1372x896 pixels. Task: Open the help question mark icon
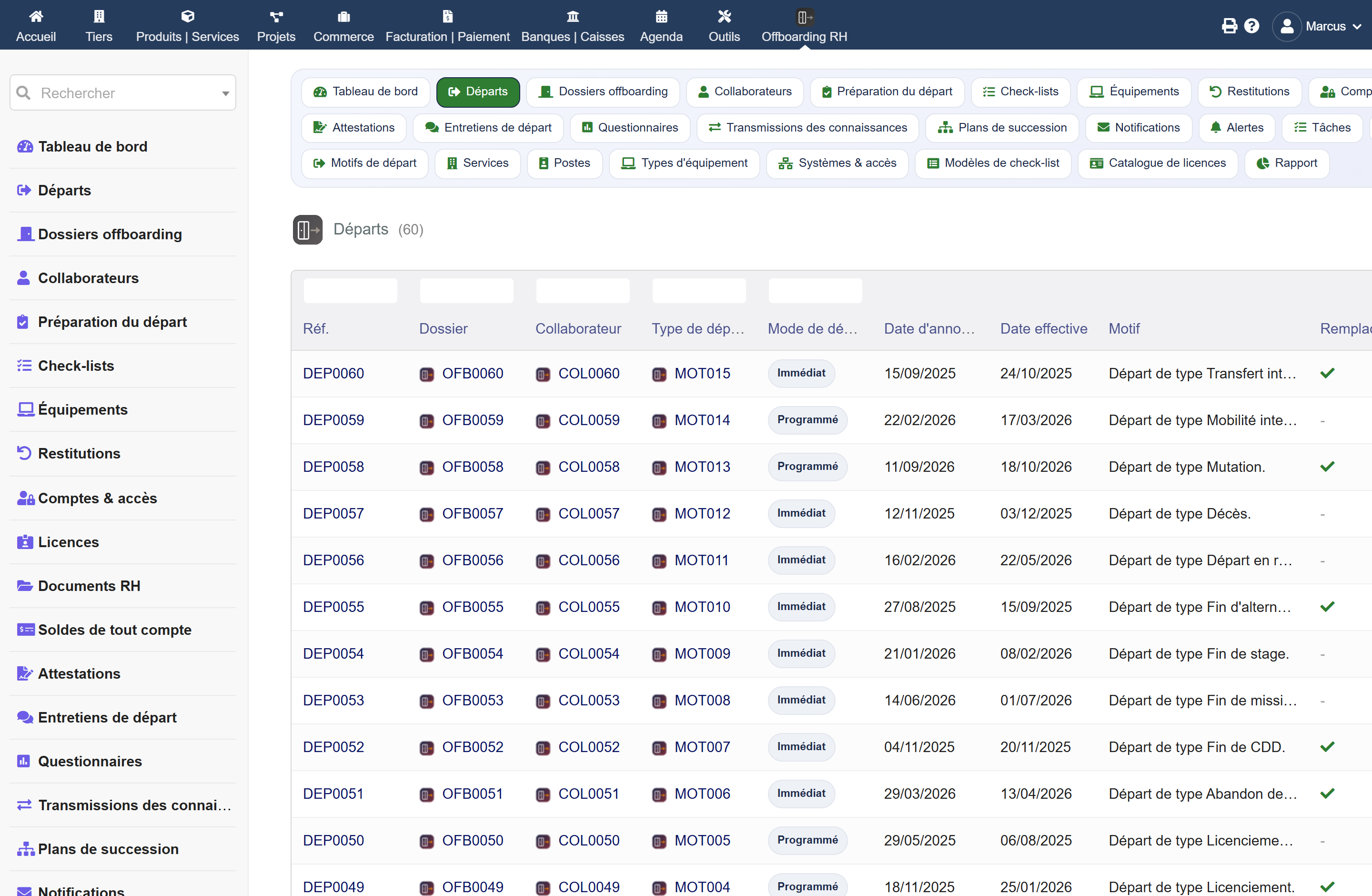(x=1251, y=26)
